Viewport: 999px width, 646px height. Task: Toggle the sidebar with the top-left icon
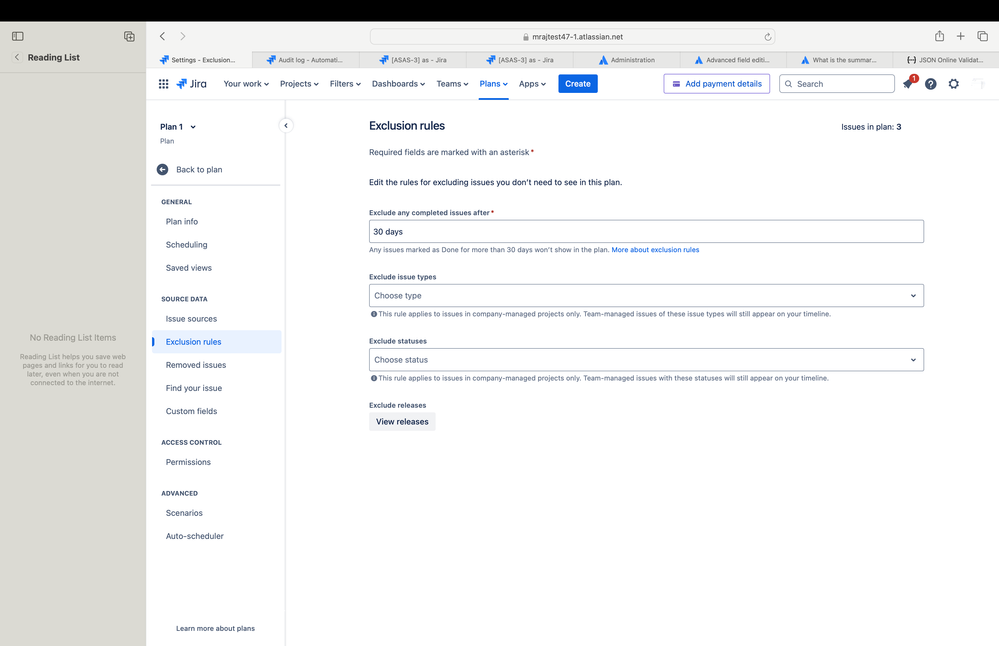[17, 35]
